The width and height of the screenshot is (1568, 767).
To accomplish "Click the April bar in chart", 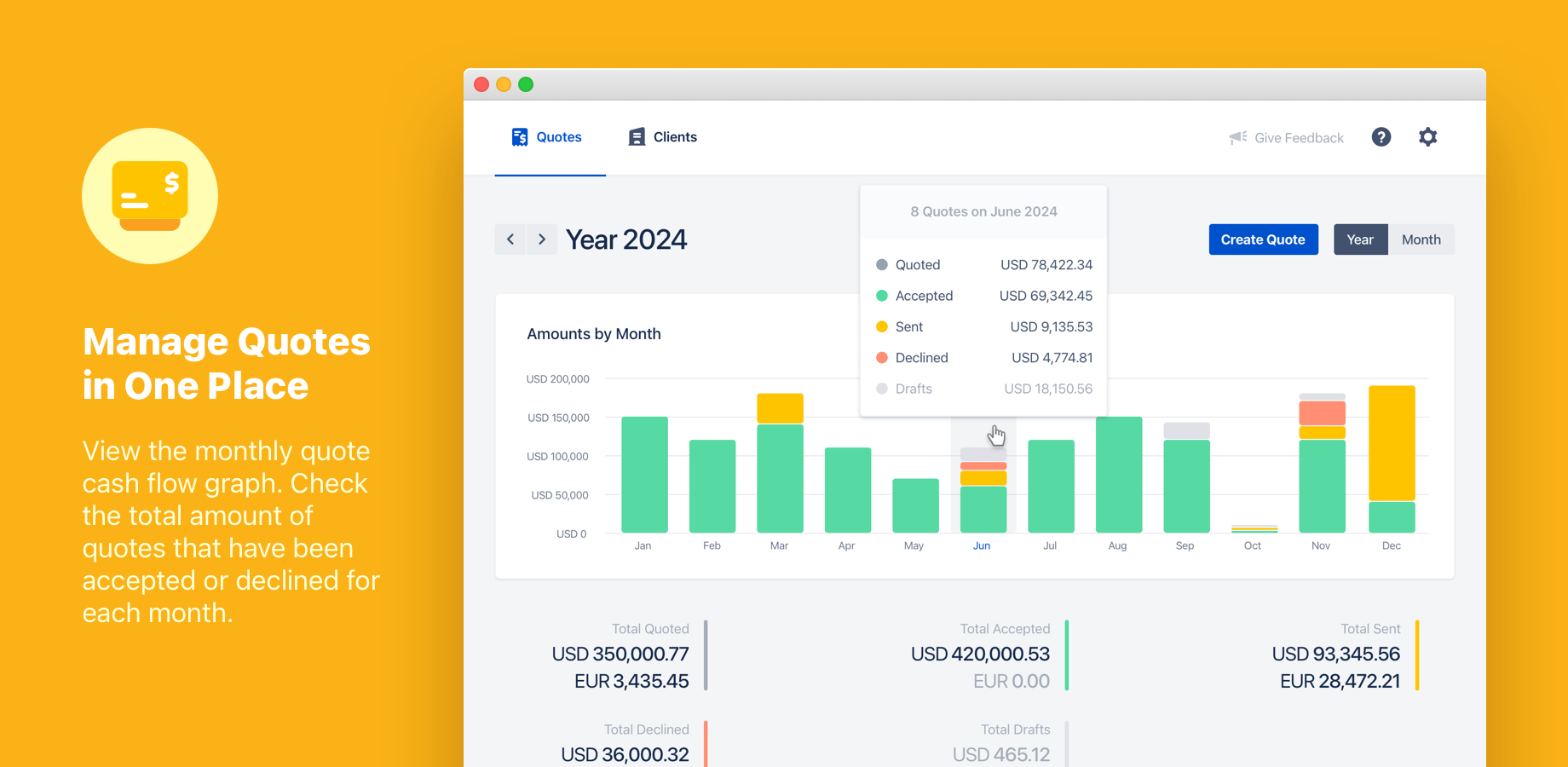I will [x=848, y=490].
